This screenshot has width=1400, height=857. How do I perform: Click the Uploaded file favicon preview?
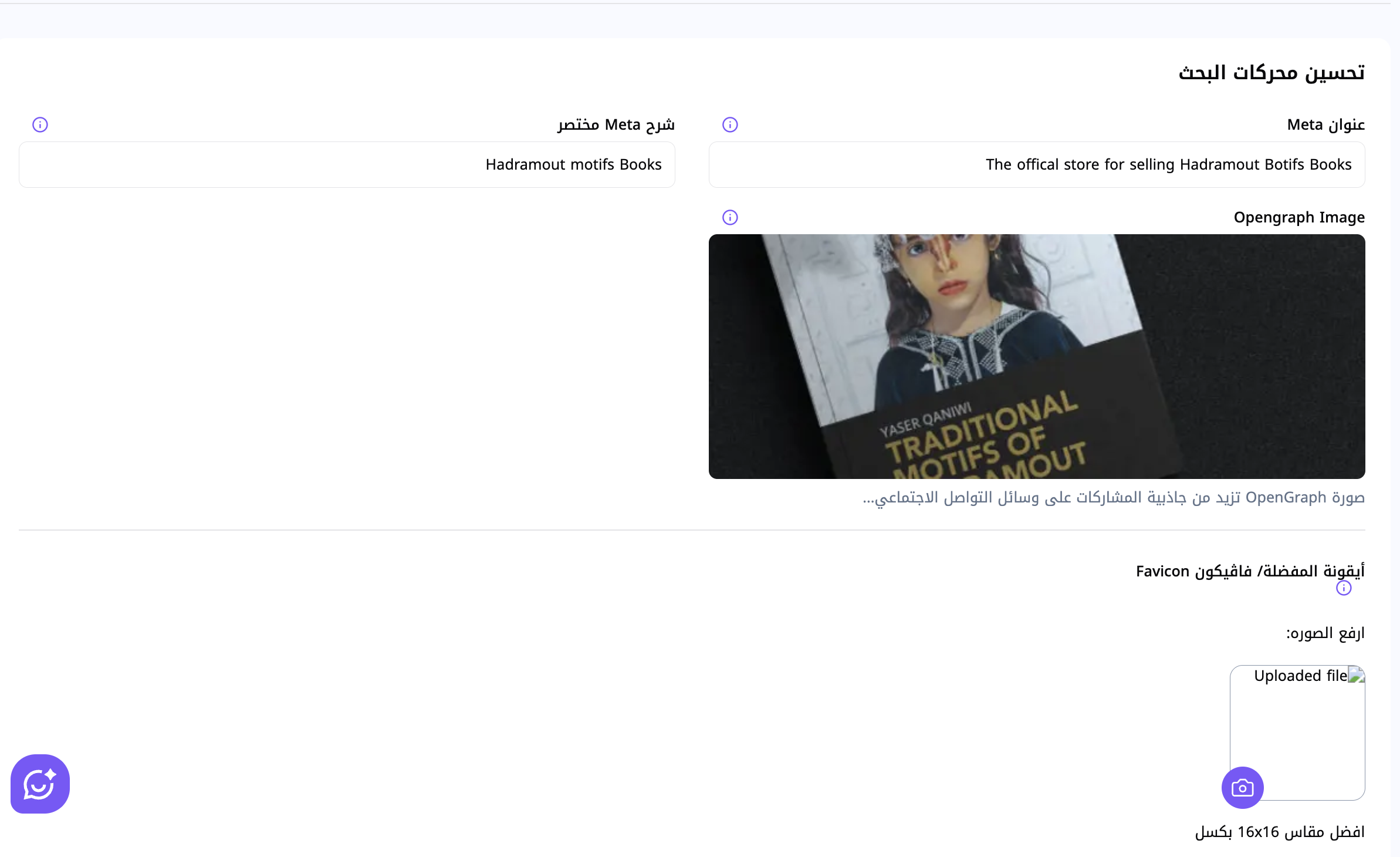pos(1297,733)
